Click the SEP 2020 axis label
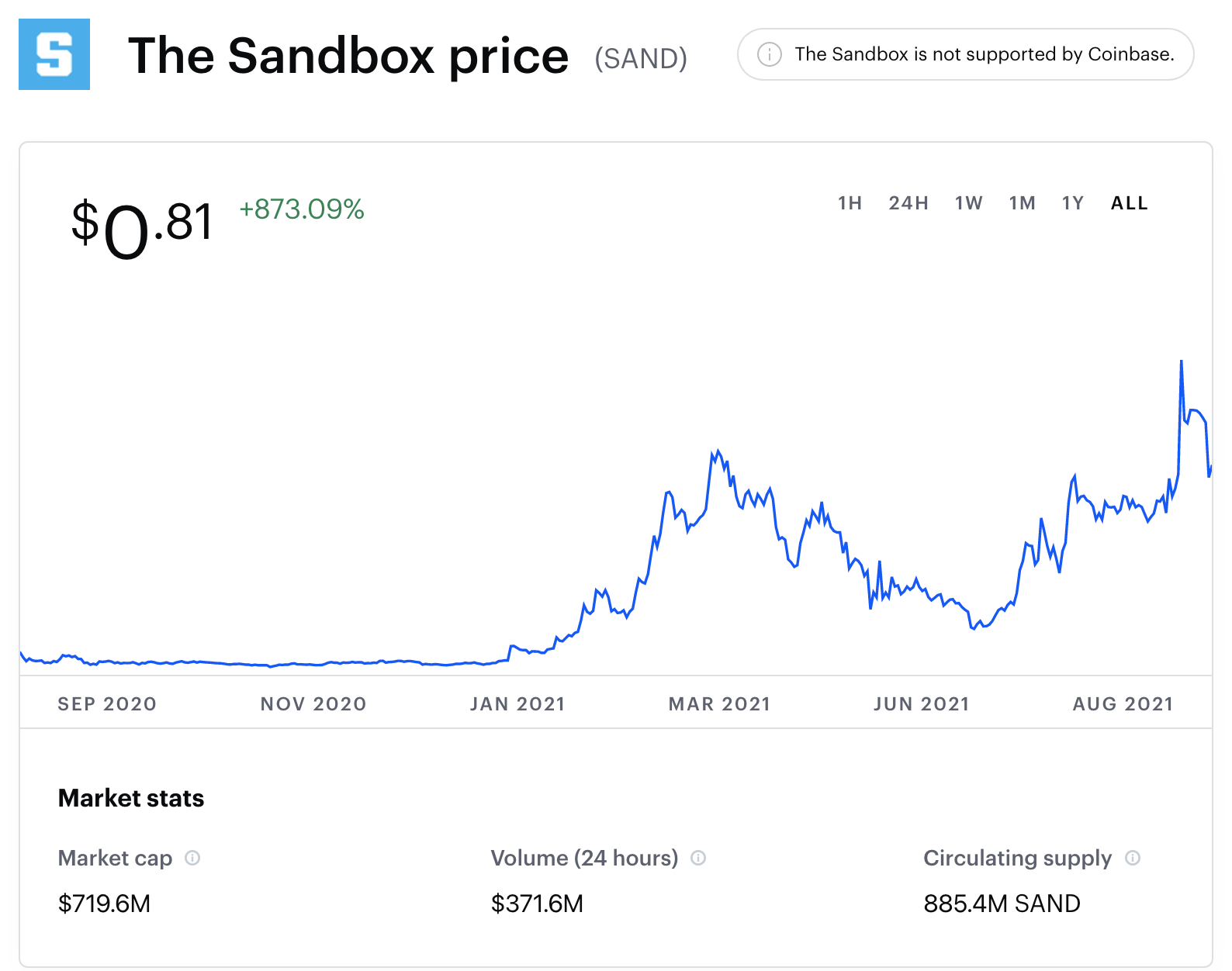 [107, 704]
